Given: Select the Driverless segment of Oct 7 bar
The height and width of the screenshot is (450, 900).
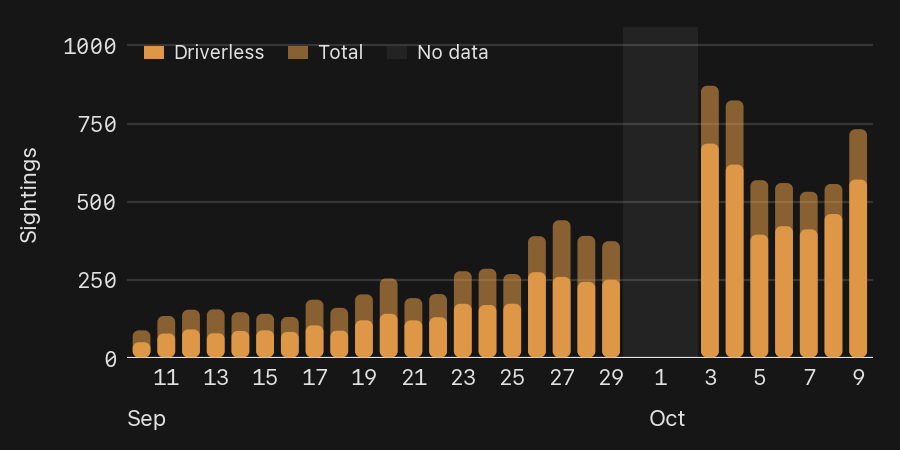Looking at the screenshot, I should (809, 293).
